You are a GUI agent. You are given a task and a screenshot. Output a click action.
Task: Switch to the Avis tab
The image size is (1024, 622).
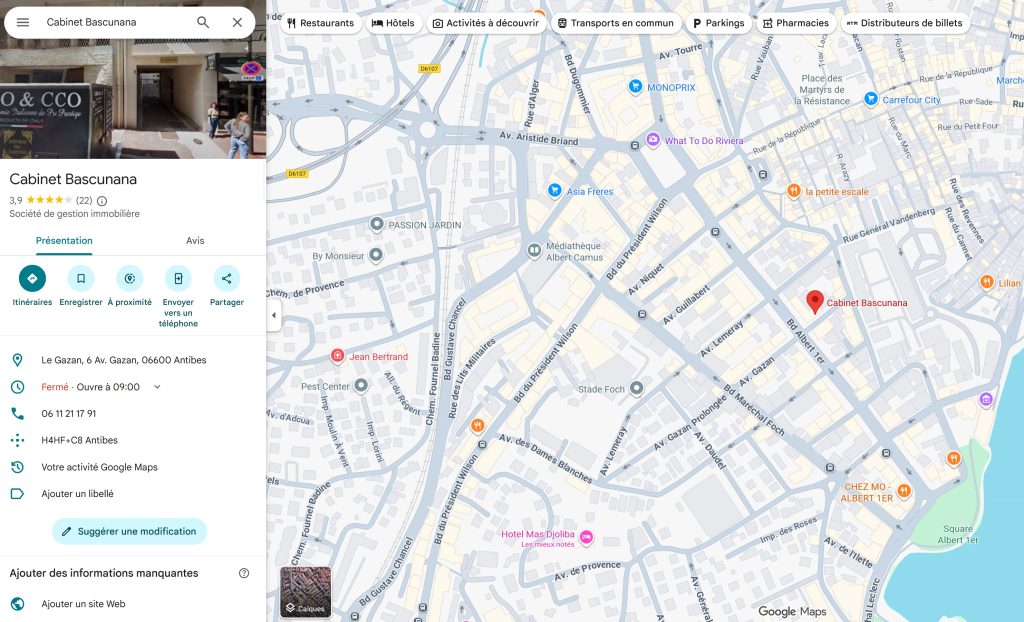[195, 240]
